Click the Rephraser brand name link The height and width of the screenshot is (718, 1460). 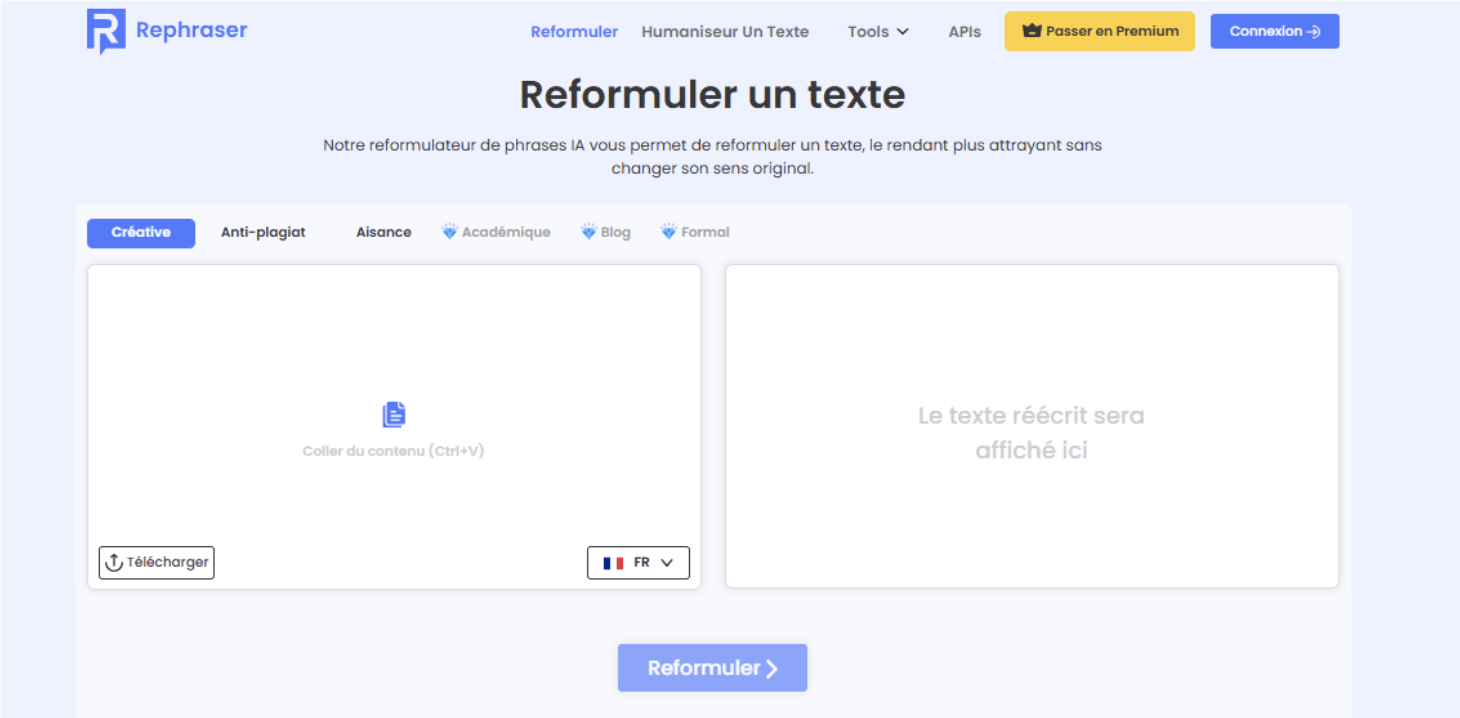pyautogui.click(x=191, y=30)
